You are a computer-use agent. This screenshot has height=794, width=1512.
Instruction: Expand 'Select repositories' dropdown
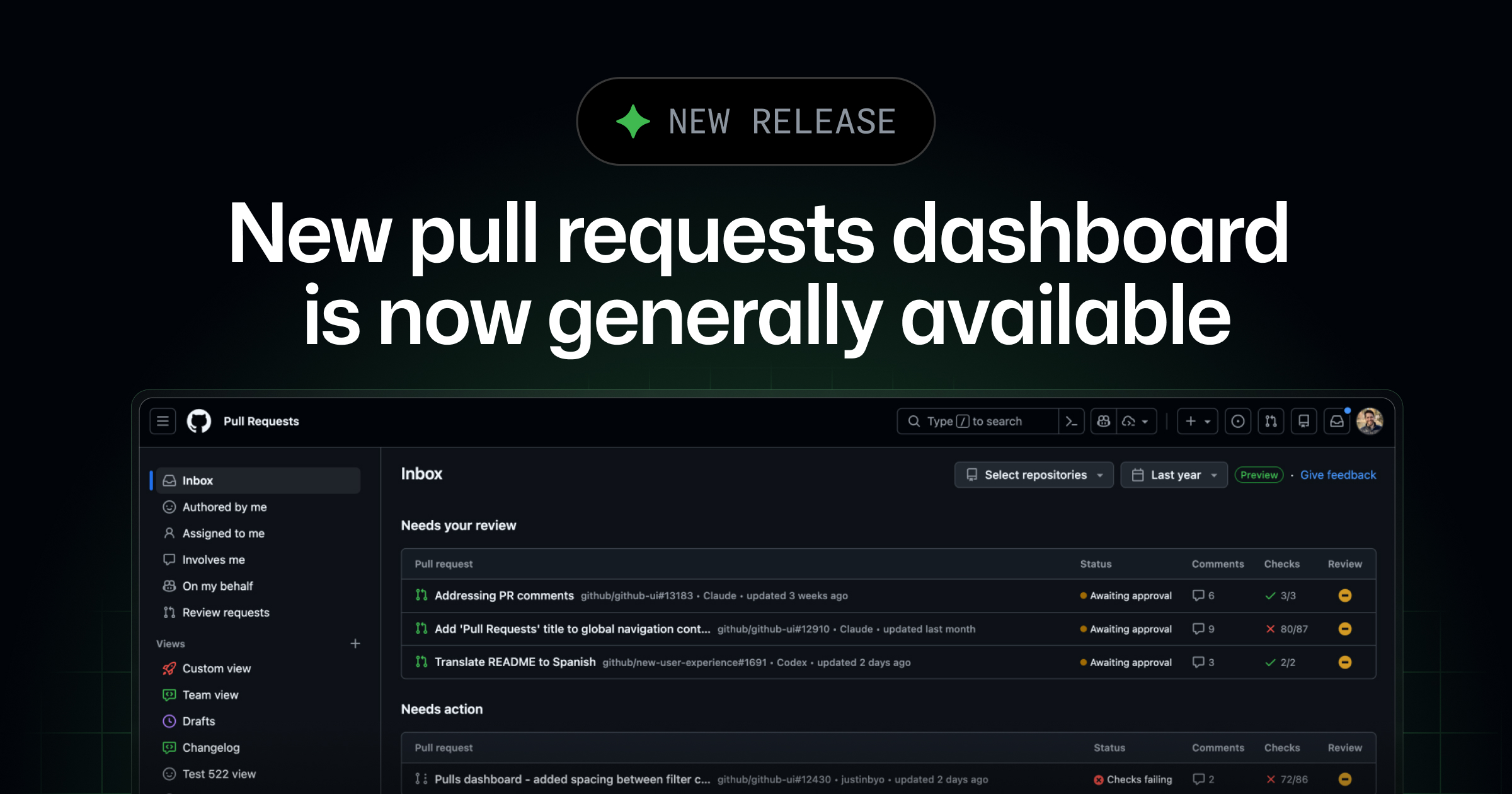(x=1034, y=475)
